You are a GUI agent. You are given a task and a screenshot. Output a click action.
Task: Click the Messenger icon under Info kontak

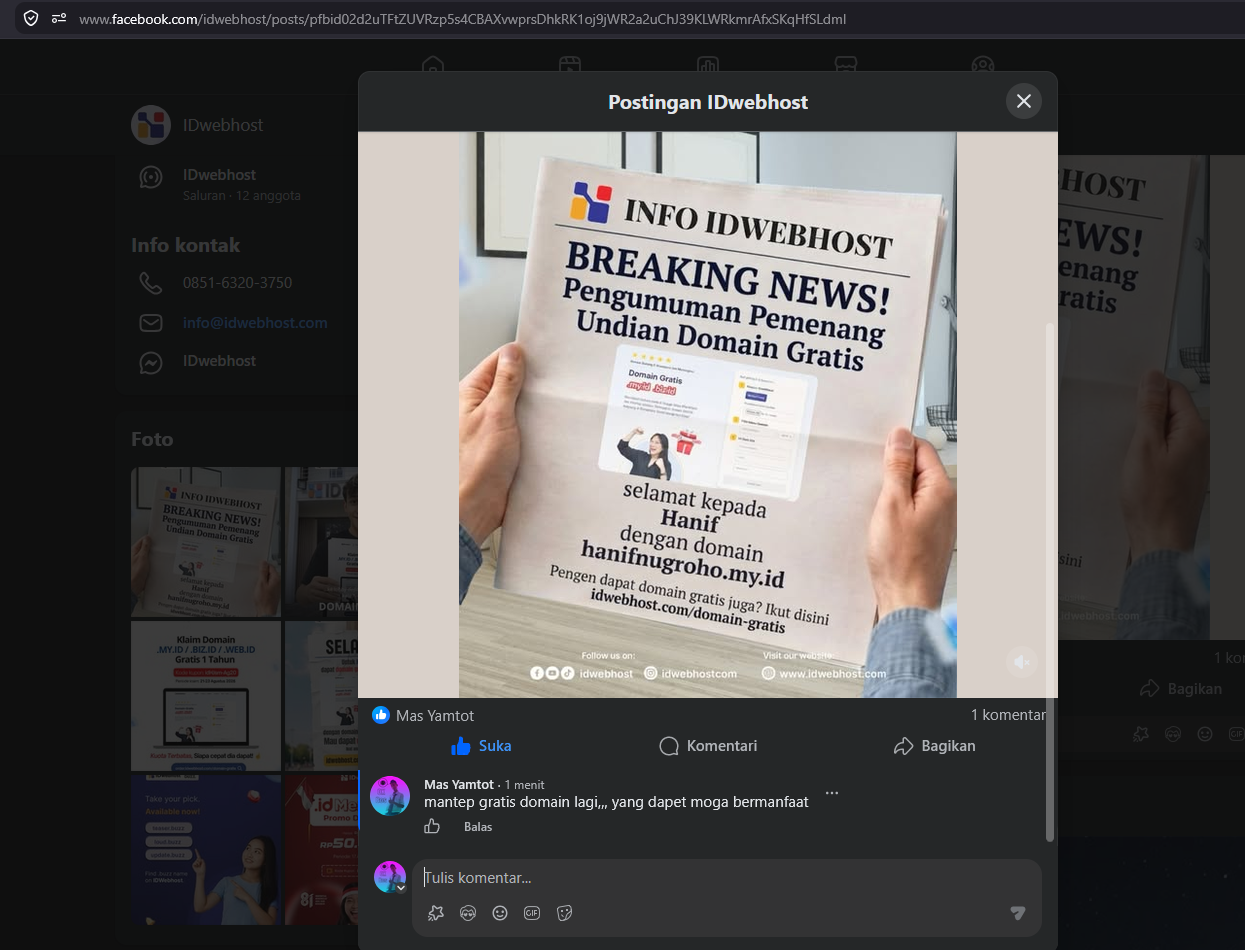(151, 362)
